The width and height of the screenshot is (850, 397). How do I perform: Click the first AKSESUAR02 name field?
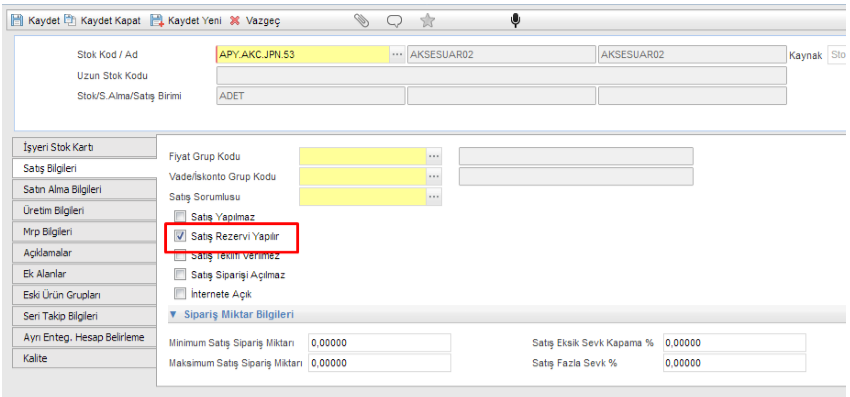[x=501, y=54]
